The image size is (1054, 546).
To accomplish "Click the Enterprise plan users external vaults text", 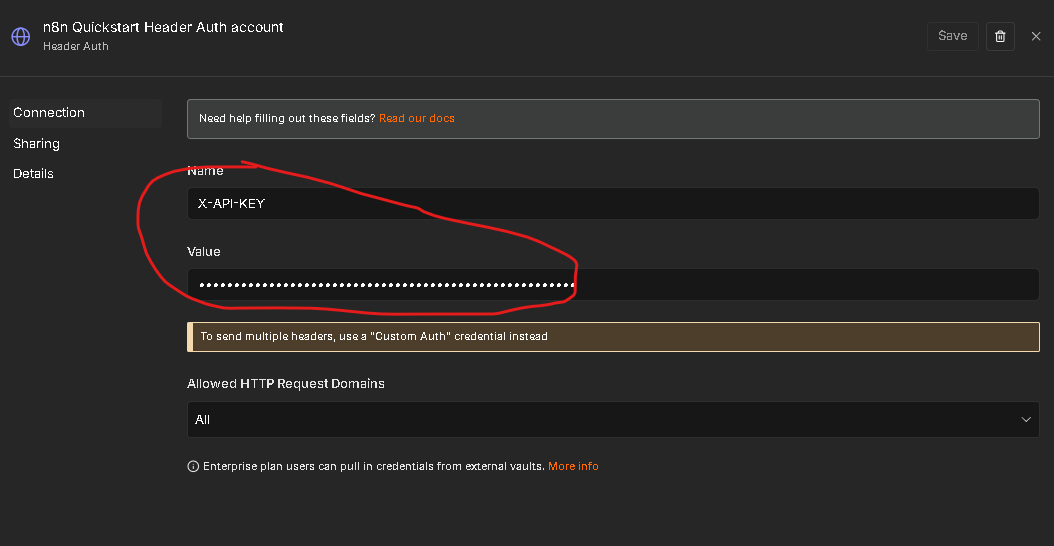I will tap(374, 466).
